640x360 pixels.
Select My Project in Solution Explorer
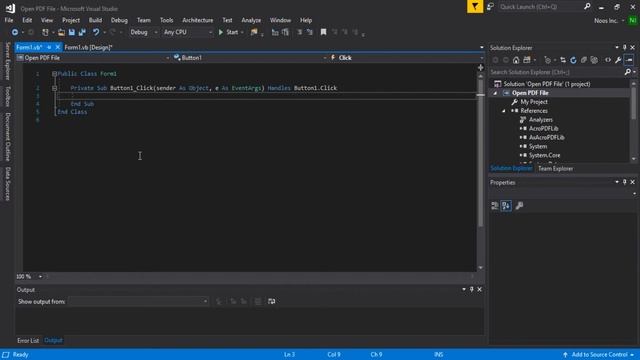[534, 102]
